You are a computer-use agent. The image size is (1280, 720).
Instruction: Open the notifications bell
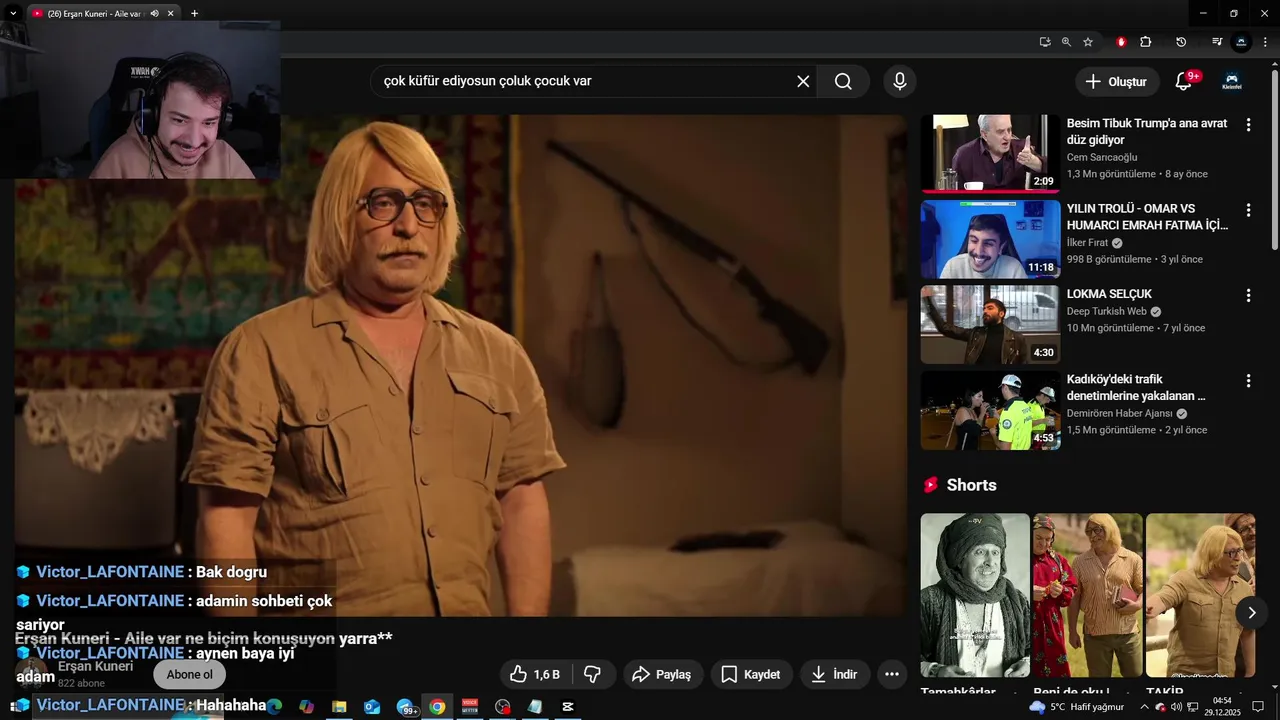coord(1184,81)
